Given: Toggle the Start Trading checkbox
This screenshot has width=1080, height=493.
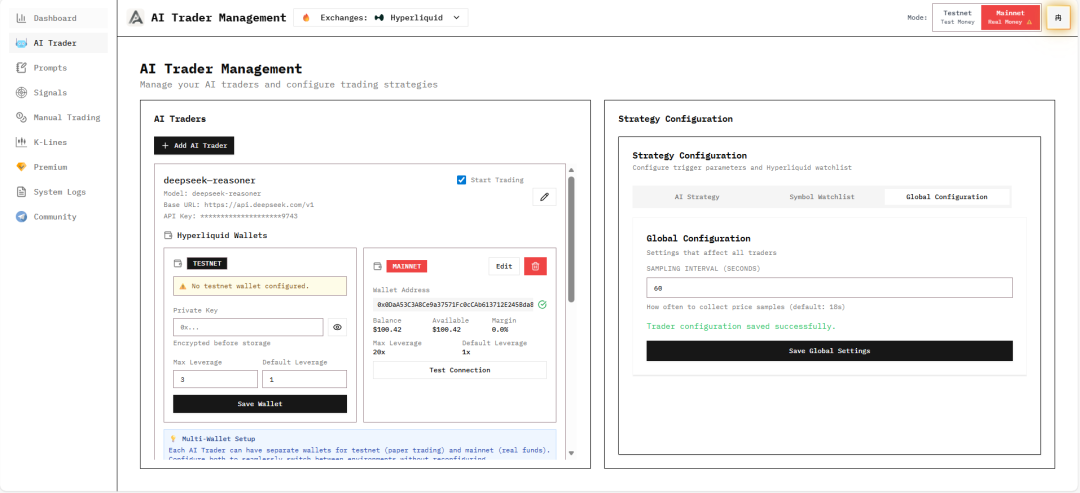Looking at the screenshot, I should pyautogui.click(x=461, y=180).
